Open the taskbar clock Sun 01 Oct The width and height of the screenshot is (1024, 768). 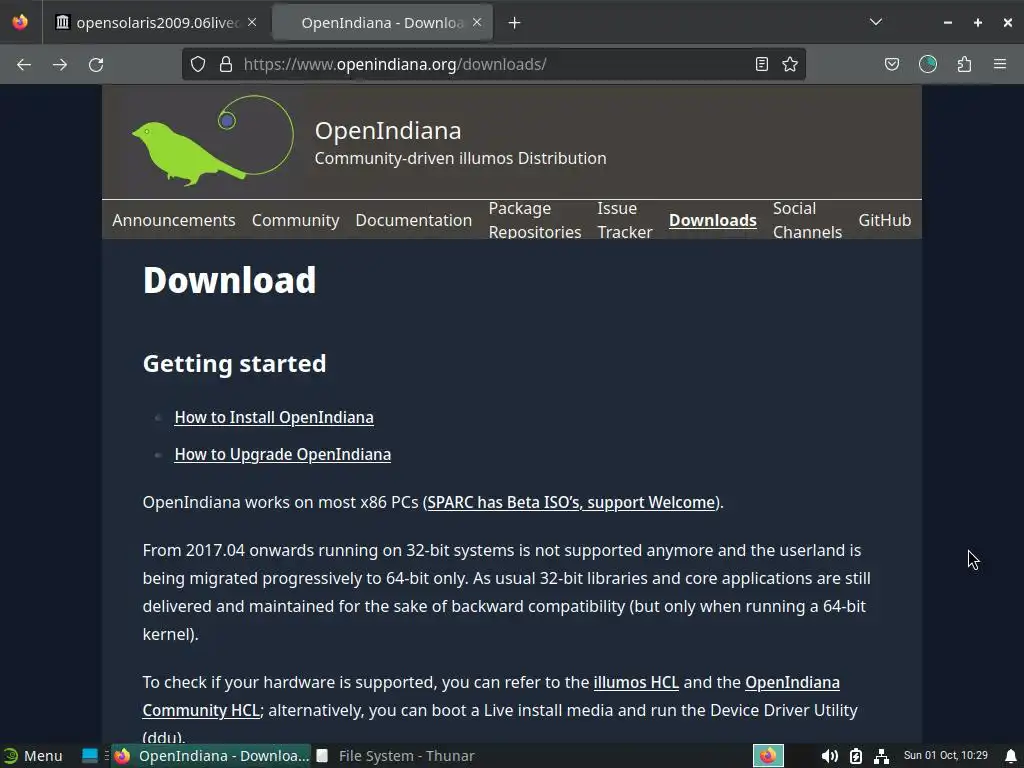(946, 756)
